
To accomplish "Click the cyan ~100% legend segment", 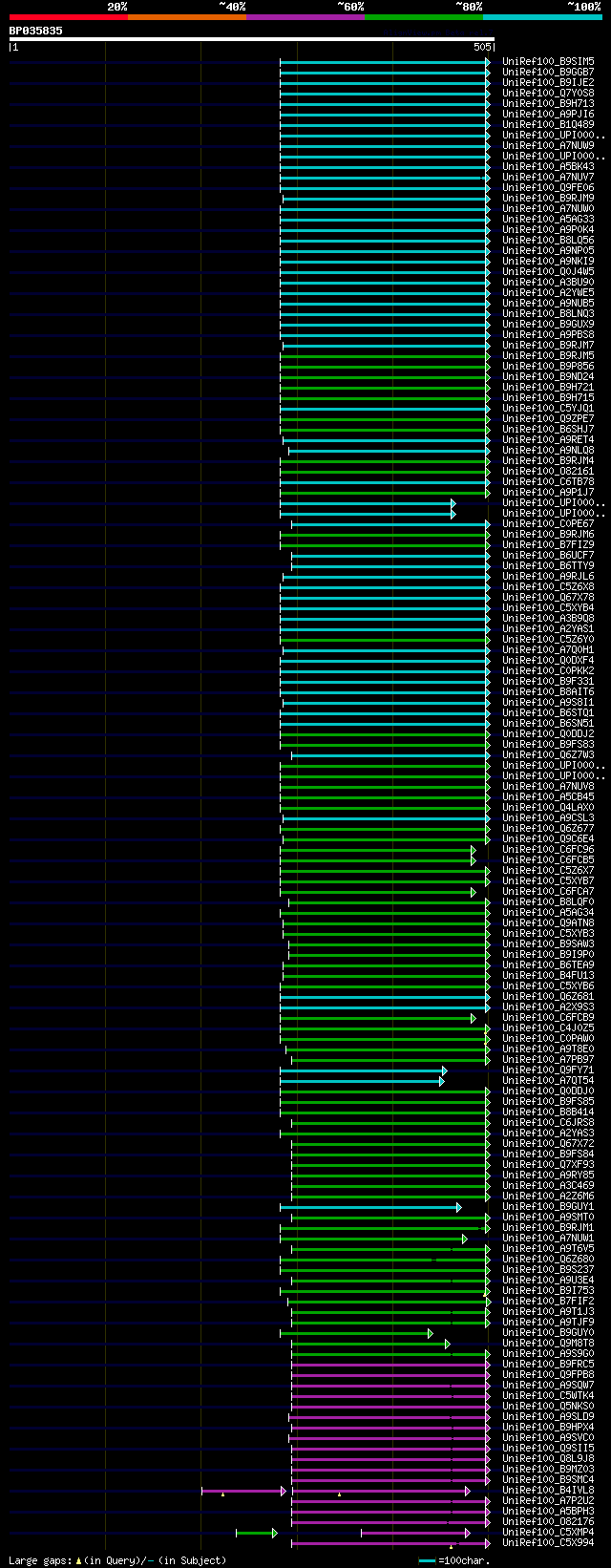I will point(542,16).
